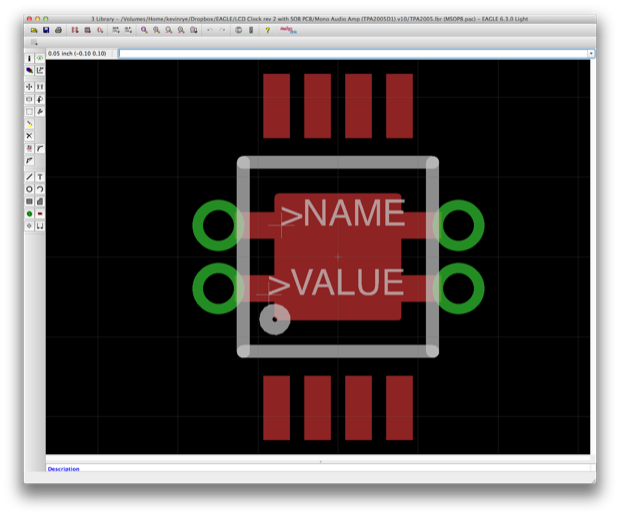Select the Mirror tool

coord(29,99)
